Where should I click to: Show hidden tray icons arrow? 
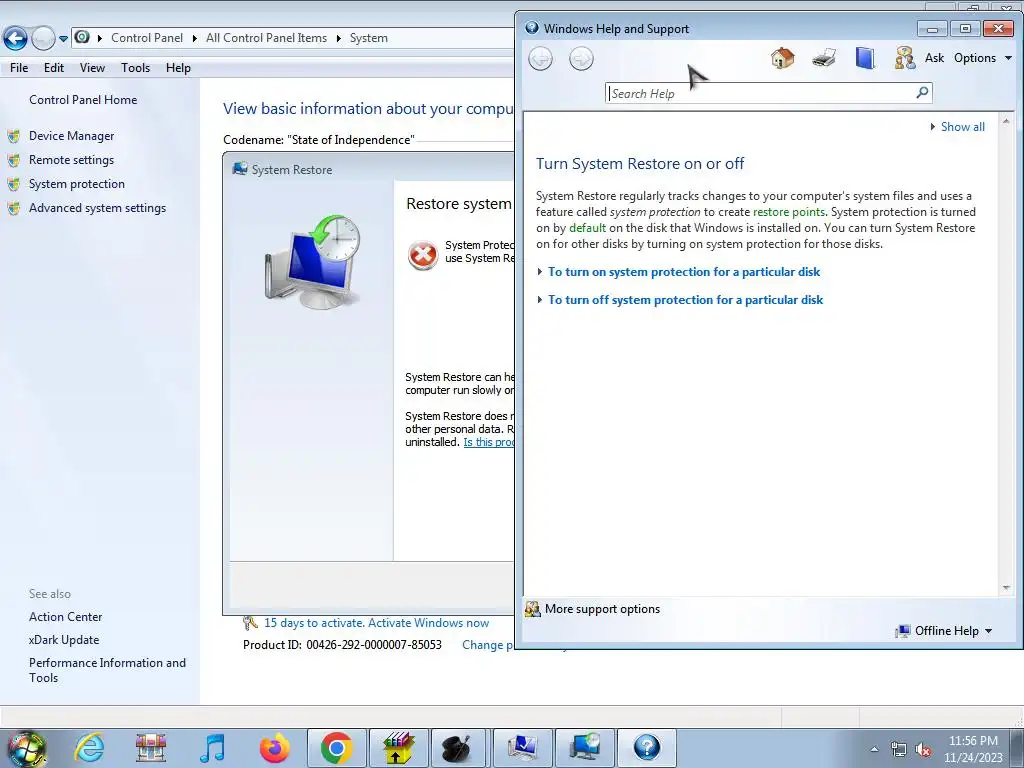coord(874,750)
